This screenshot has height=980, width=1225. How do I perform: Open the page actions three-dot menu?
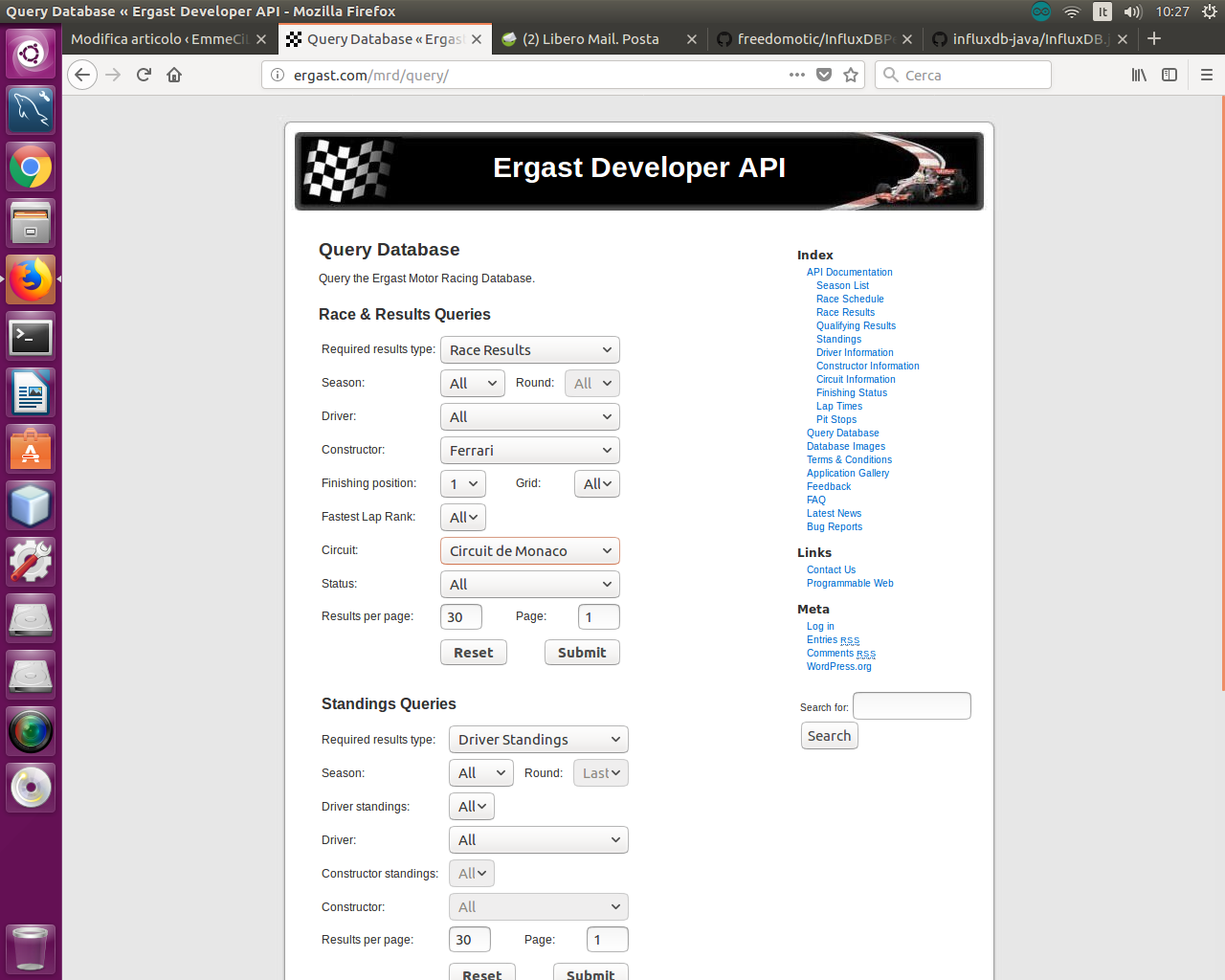point(797,75)
